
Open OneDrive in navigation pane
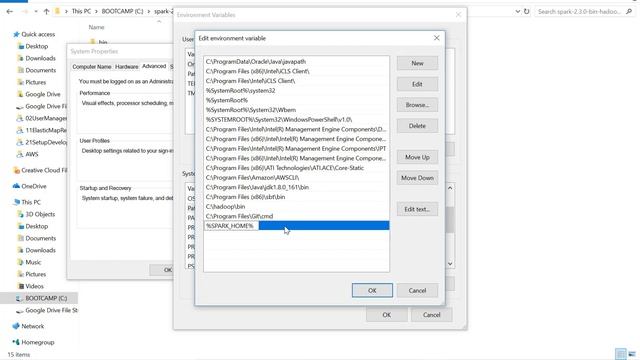coord(33,186)
